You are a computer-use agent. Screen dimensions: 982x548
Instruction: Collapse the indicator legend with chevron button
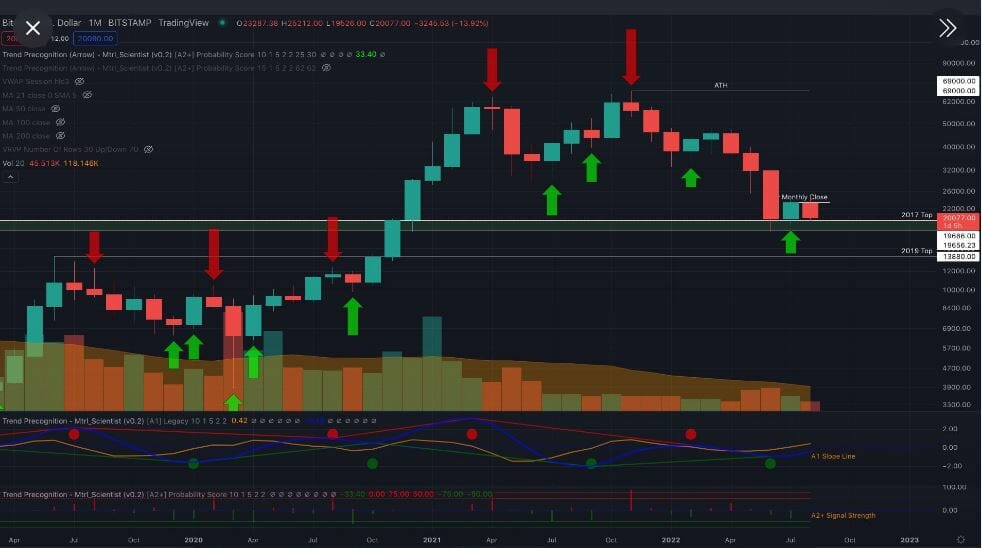(x=11, y=177)
